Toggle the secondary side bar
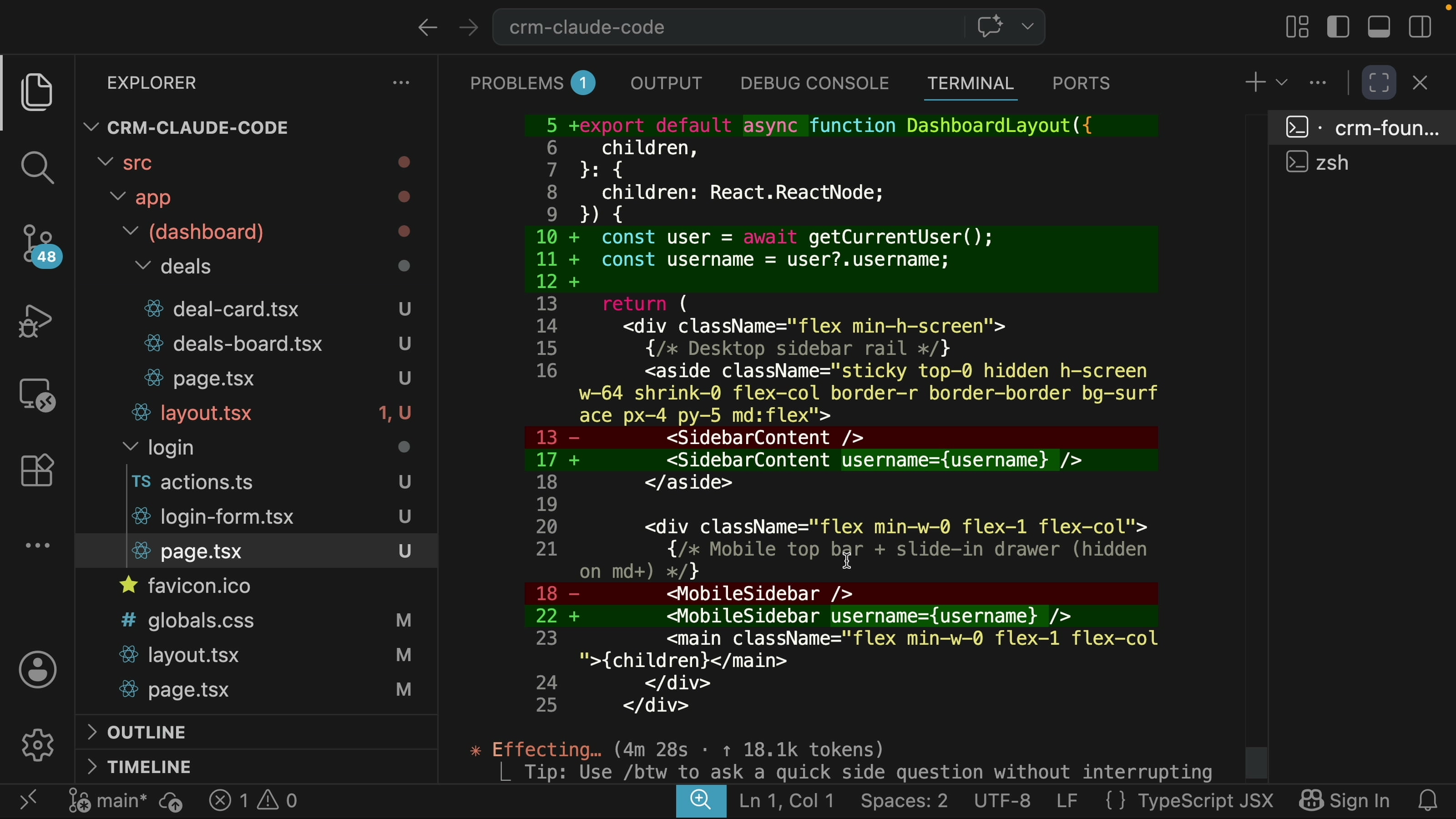The height and width of the screenshot is (819, 1456). click(1420, 27)
